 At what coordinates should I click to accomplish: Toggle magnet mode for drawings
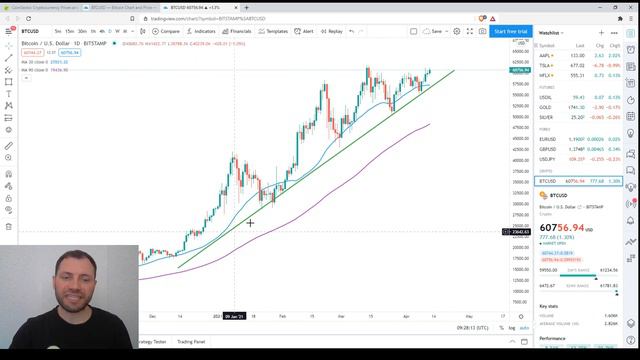(9, 174)
